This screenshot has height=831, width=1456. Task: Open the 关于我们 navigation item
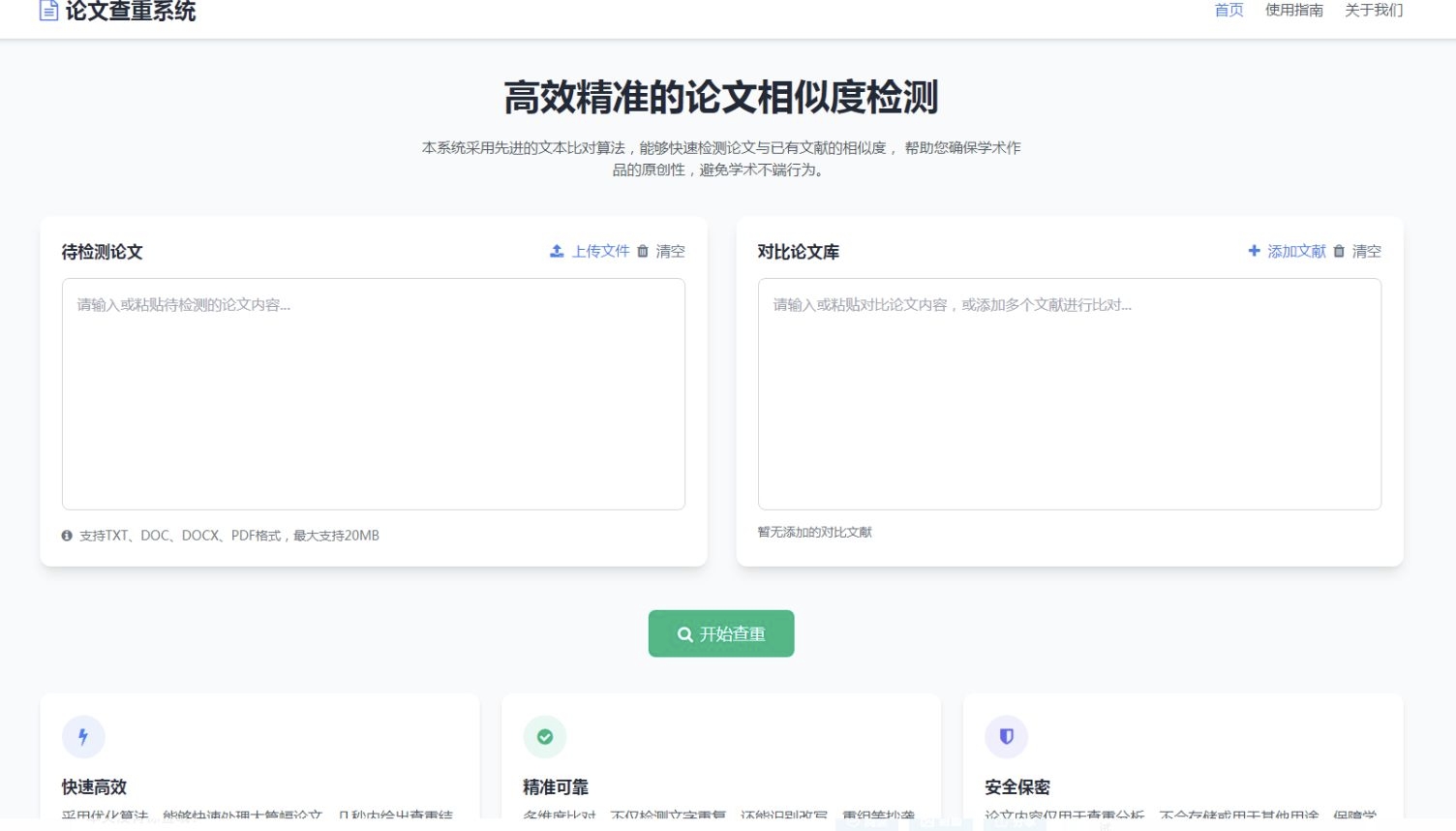1373,11
